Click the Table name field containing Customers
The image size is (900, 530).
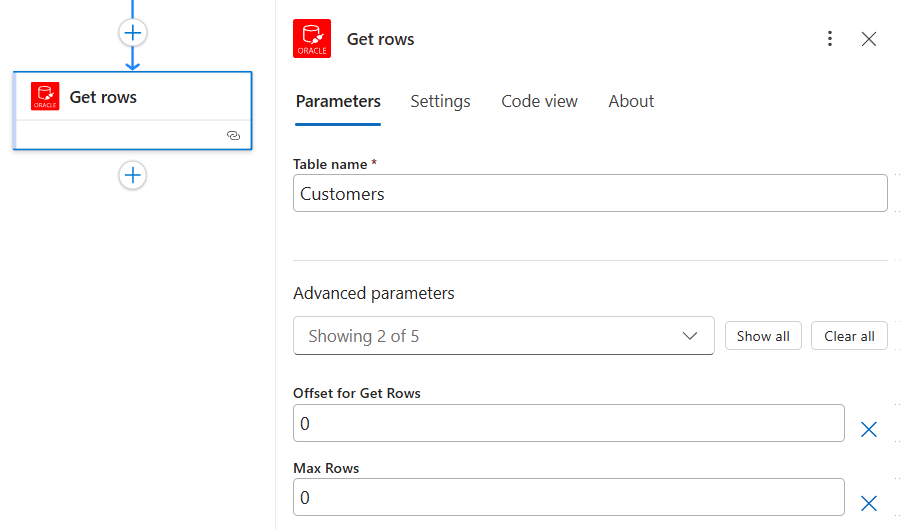[x=590, y=194]
